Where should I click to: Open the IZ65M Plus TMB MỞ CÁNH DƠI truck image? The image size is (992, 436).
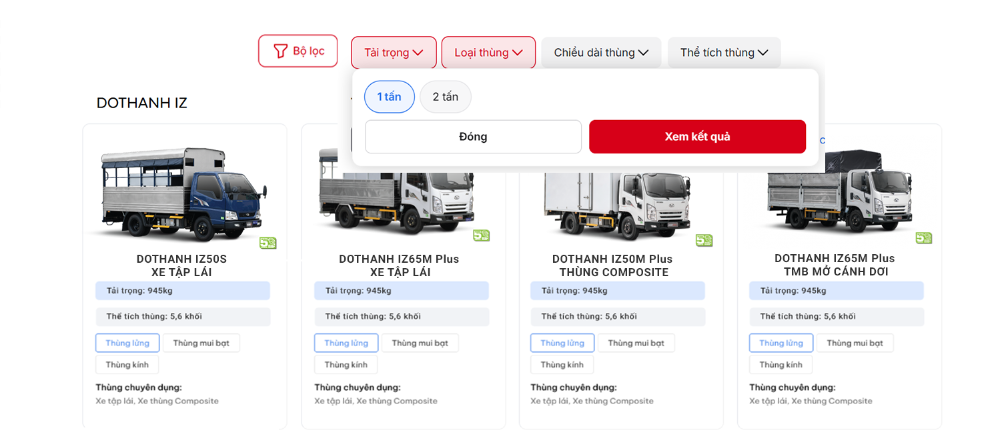tap(840, 192)
